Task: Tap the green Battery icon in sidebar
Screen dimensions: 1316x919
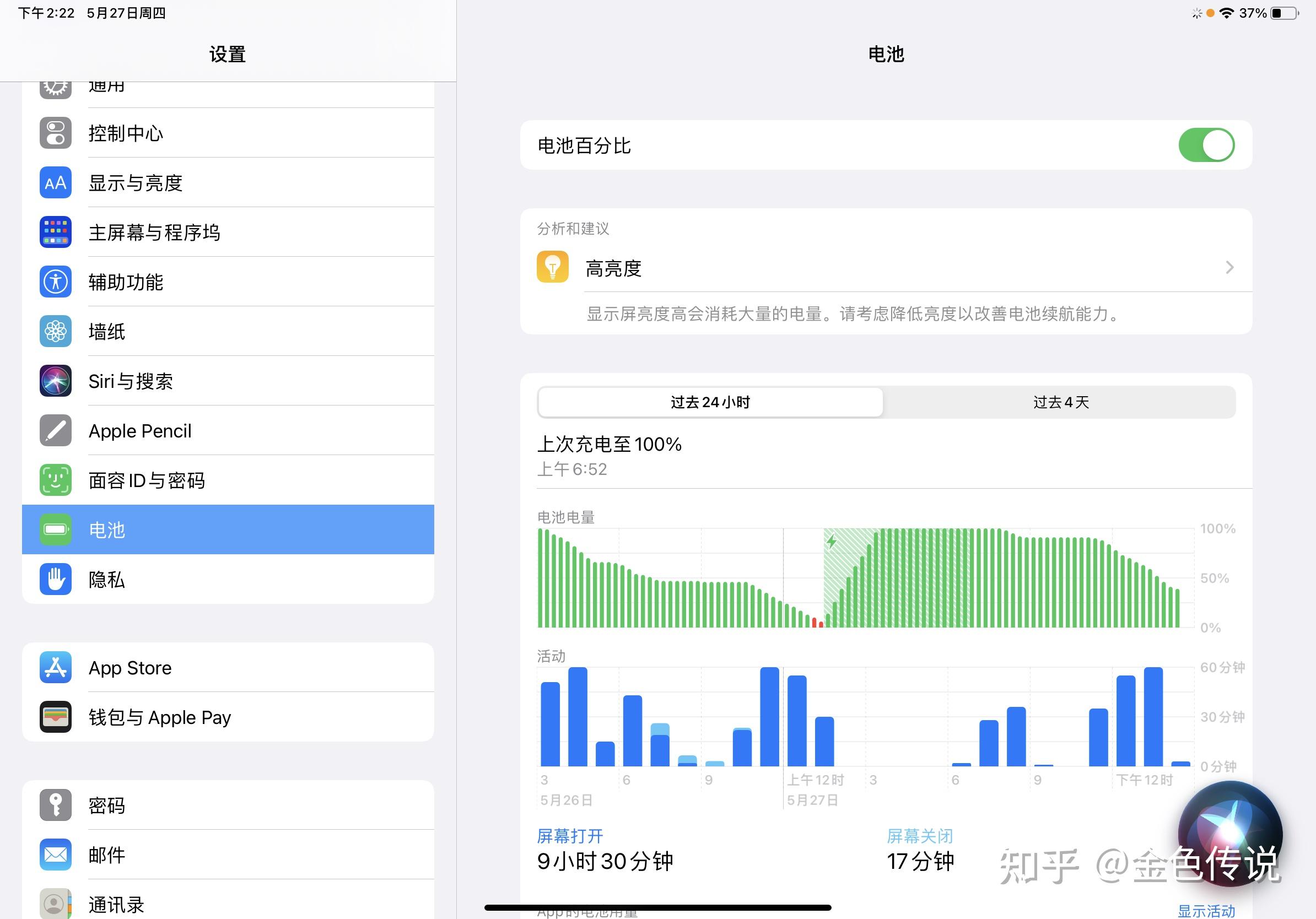Action: tap(56, 529)
